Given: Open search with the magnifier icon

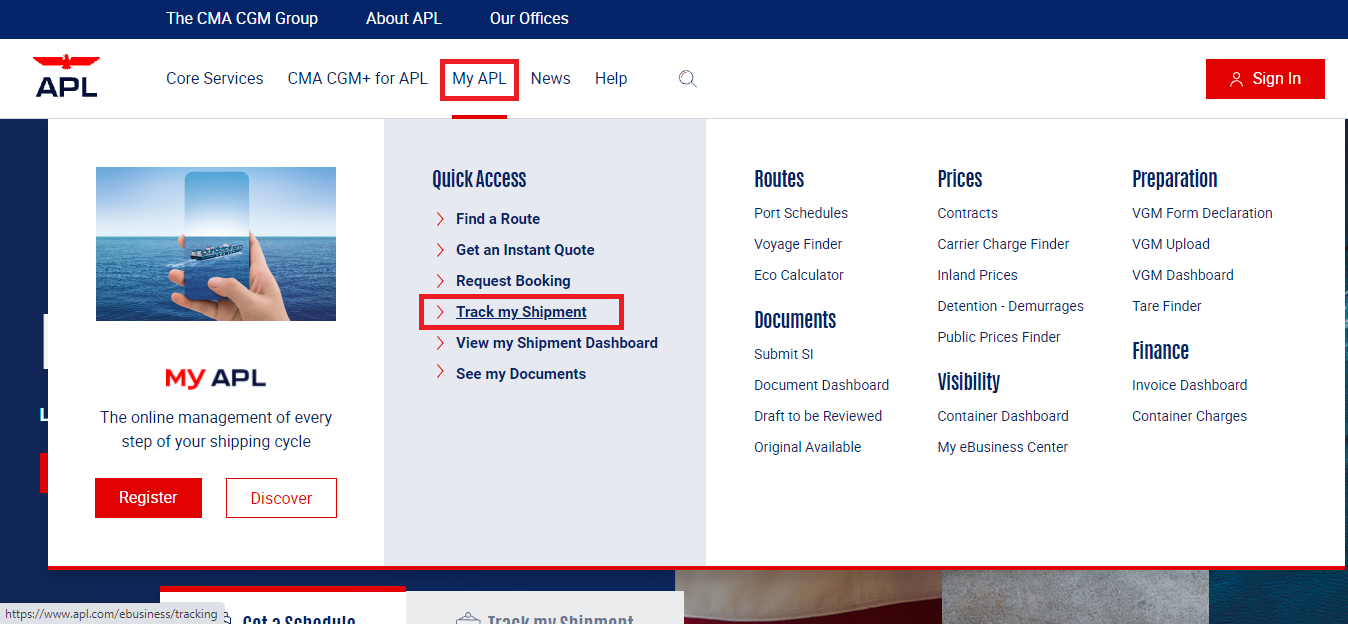Looking at the screenshot, I should coord(687,79).
